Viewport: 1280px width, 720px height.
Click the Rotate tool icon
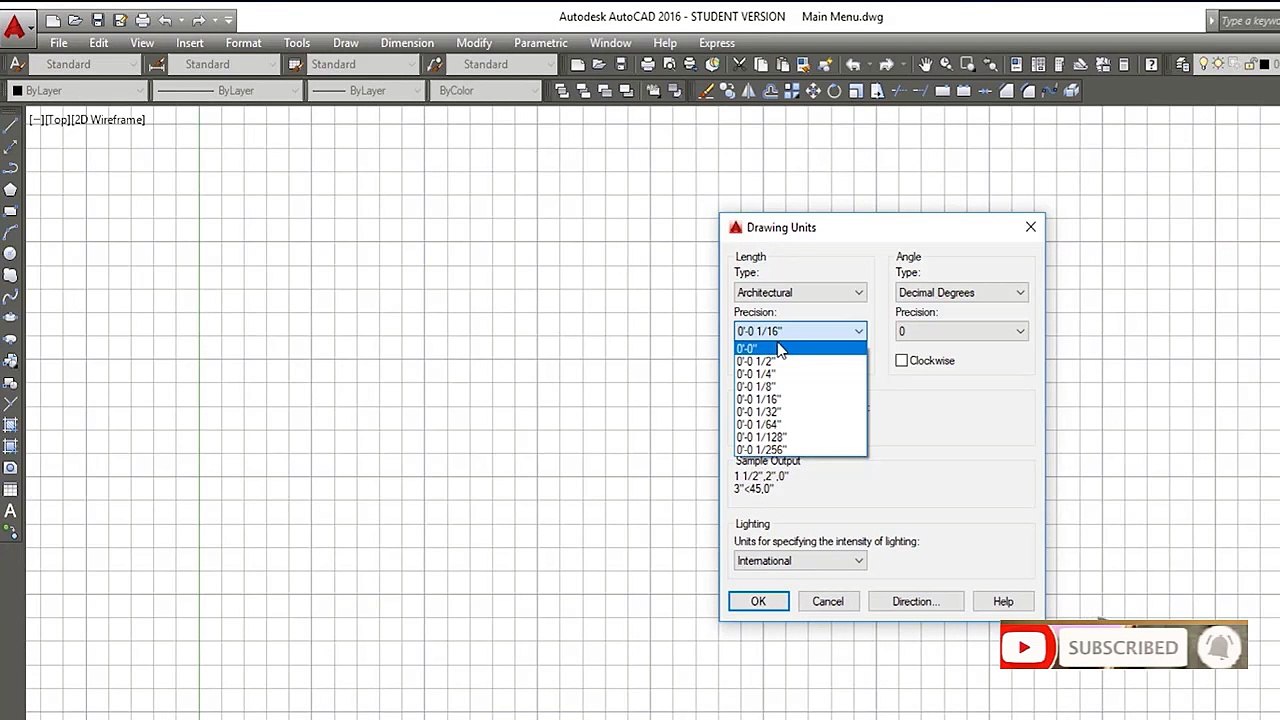click(834, 91)
